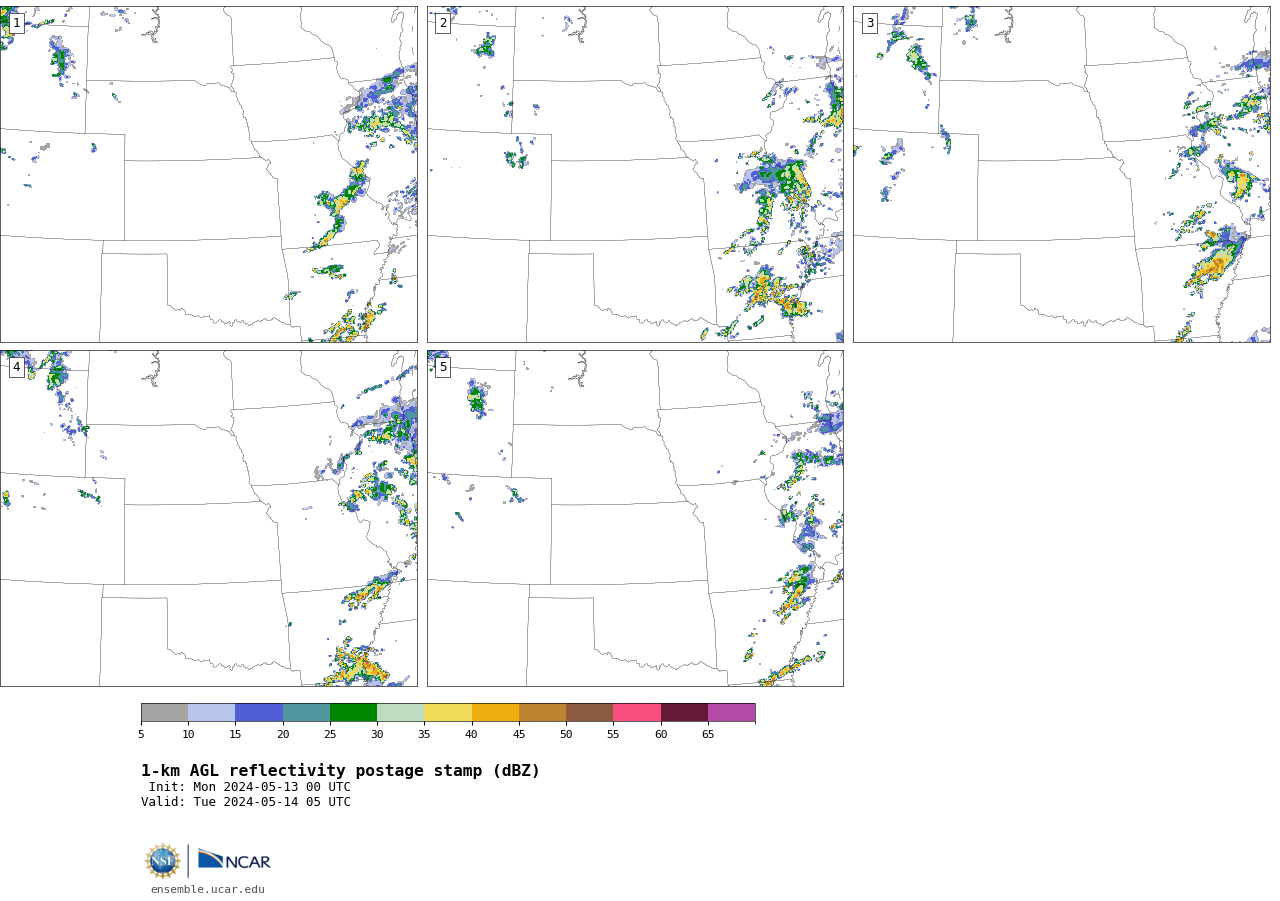This screenshot has width=1280, height=901.
Task: Click the dark orange 45-50 dBZ swatch
Action: (542, 712)
